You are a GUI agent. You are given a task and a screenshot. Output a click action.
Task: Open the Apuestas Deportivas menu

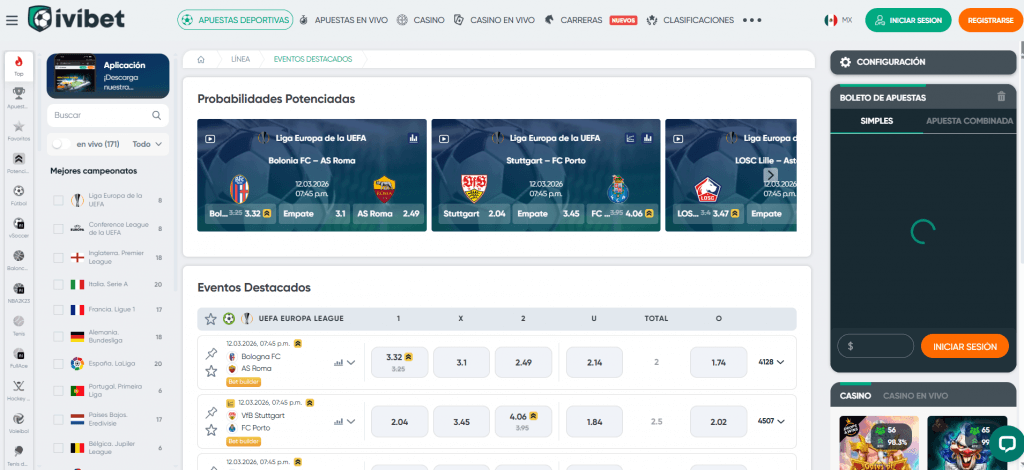coord(235,20)
